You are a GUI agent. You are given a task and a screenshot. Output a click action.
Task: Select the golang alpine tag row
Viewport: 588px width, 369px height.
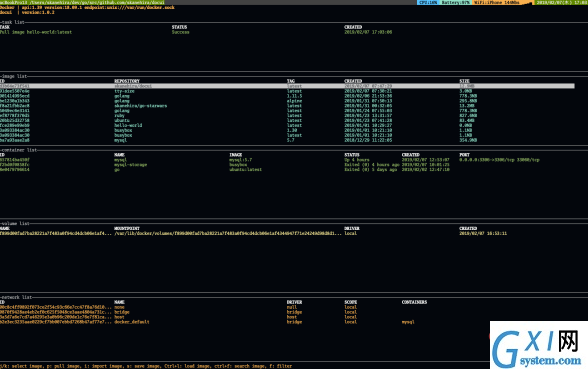point(287,101)
